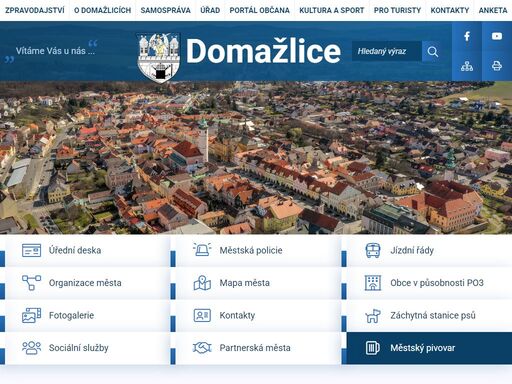The image size is (512, 384).
Task: Open the sitemap icon in header
Action: (467, 66)
